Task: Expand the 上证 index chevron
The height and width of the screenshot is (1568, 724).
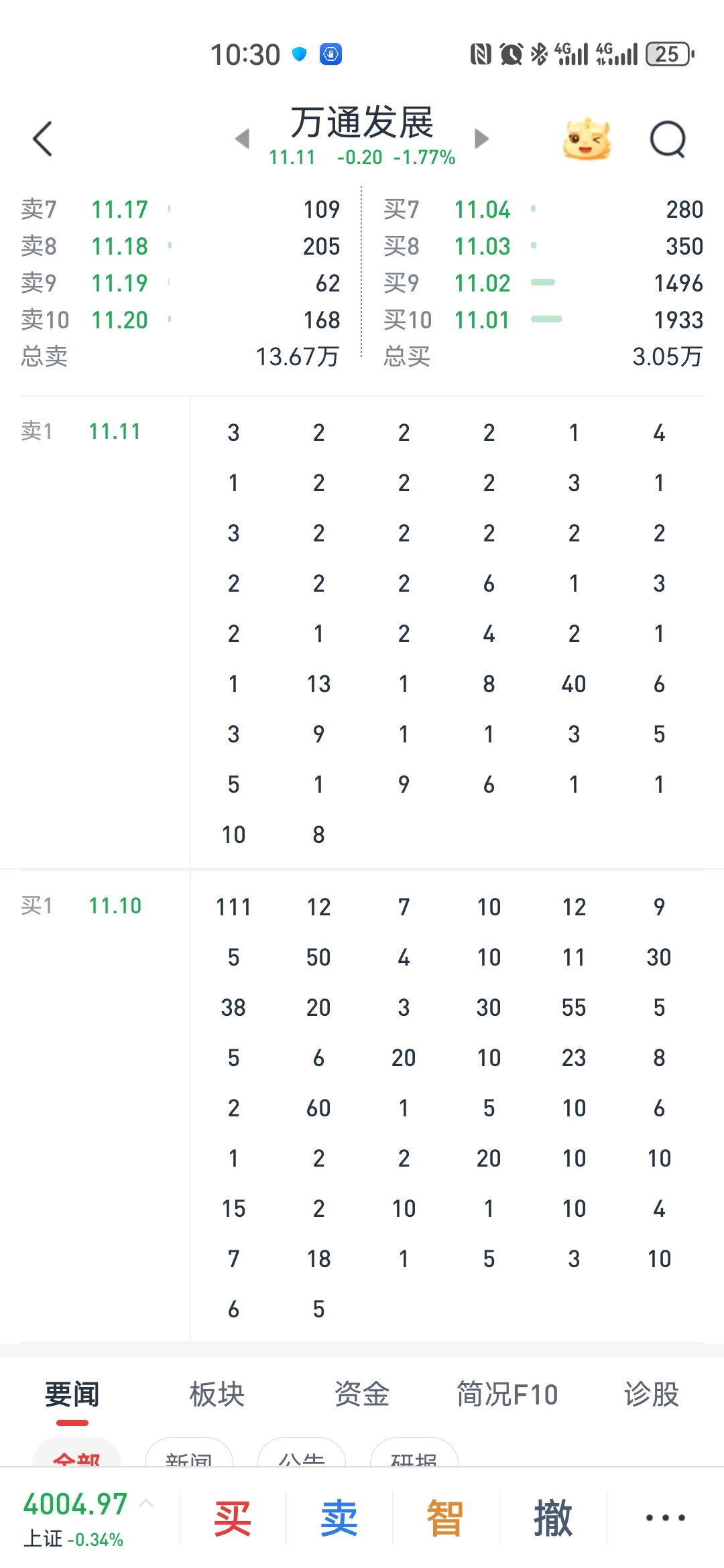Action: click(x=146, y=1504)
